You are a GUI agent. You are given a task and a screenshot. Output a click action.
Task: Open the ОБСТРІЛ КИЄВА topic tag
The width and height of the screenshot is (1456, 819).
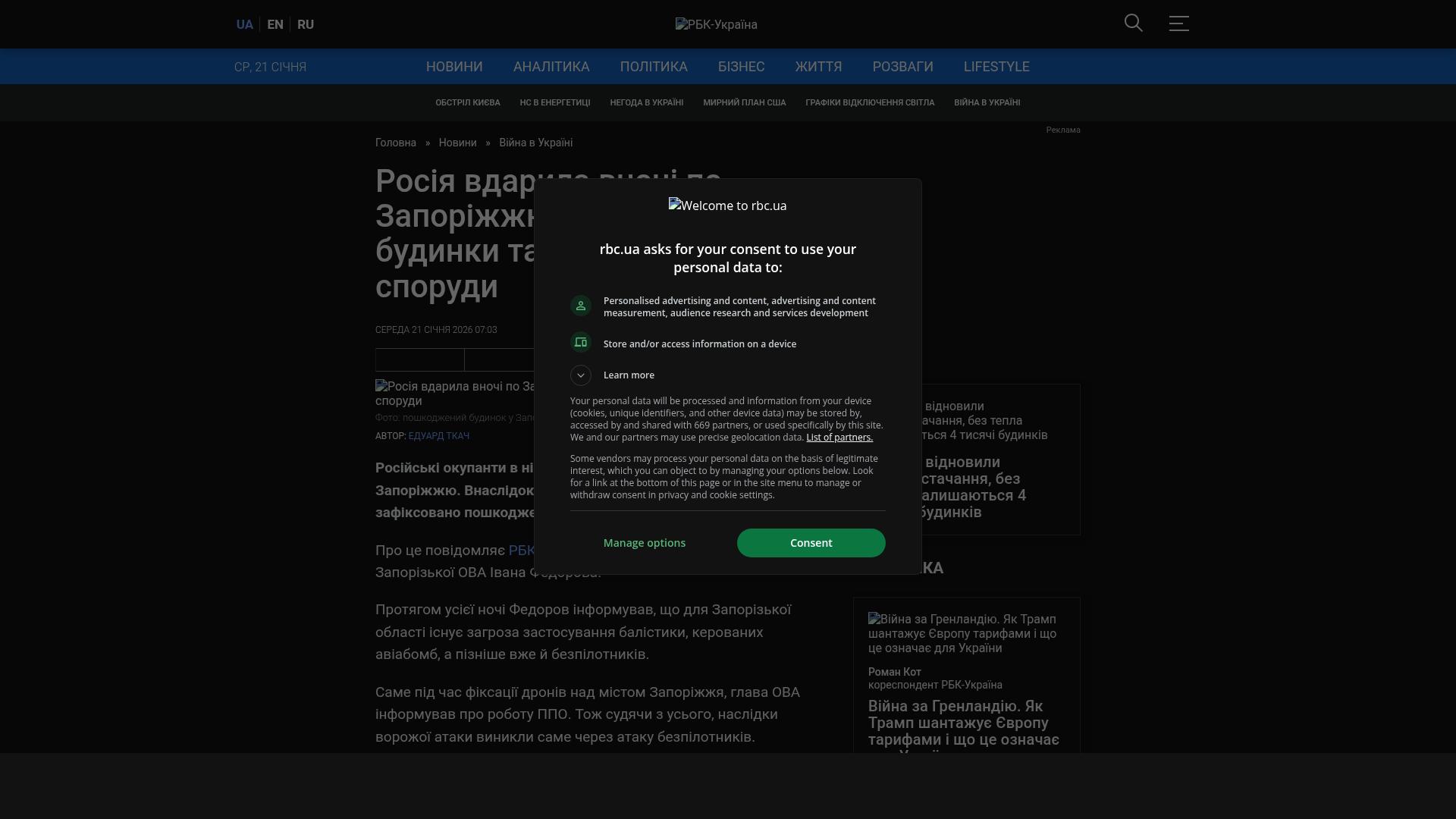468,102
